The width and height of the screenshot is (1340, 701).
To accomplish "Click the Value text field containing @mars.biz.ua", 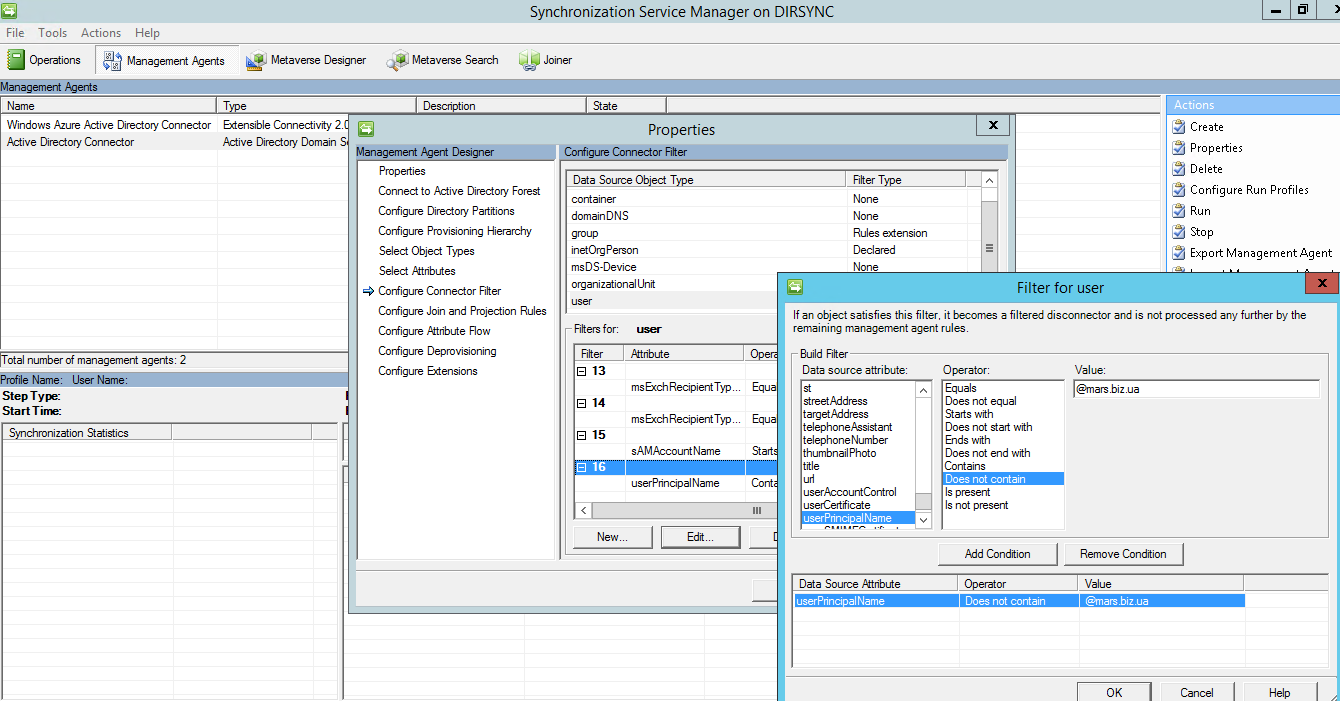I will [x=1196, y=389].
